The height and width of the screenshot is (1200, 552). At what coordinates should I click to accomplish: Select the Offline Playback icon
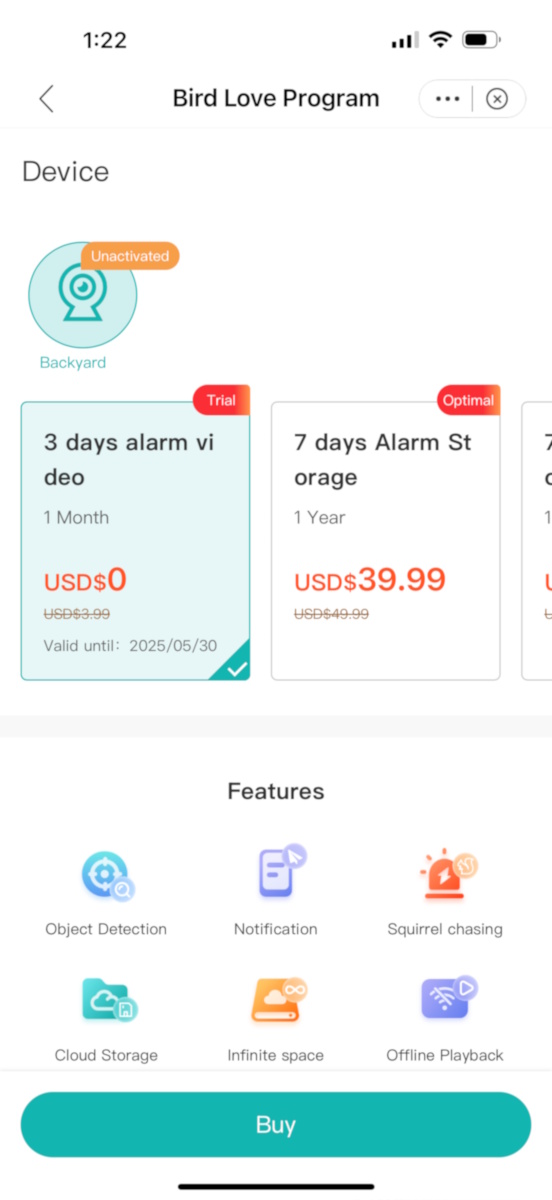point(447,998)
